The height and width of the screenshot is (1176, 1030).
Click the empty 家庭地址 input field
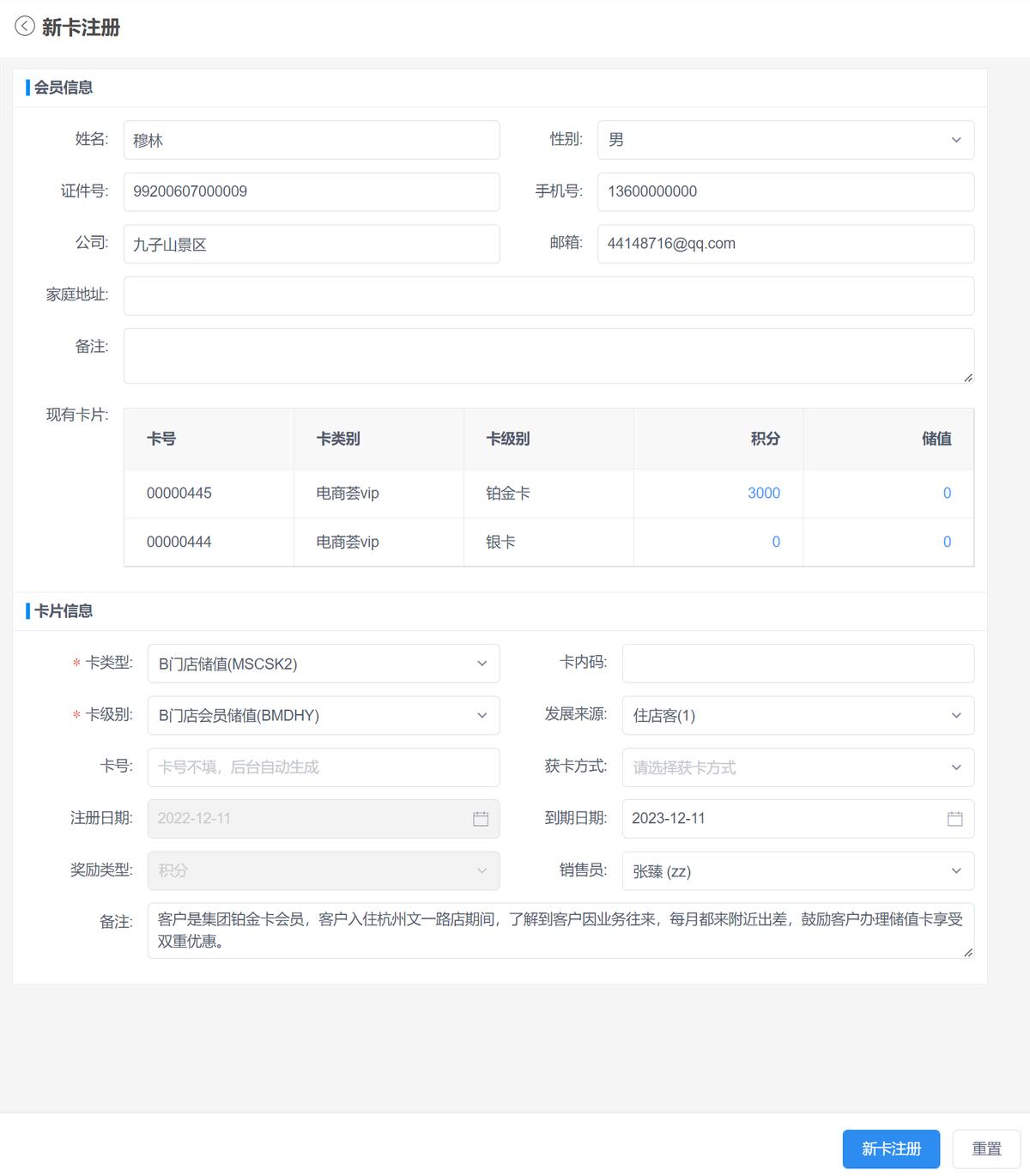tap(548, 295)
